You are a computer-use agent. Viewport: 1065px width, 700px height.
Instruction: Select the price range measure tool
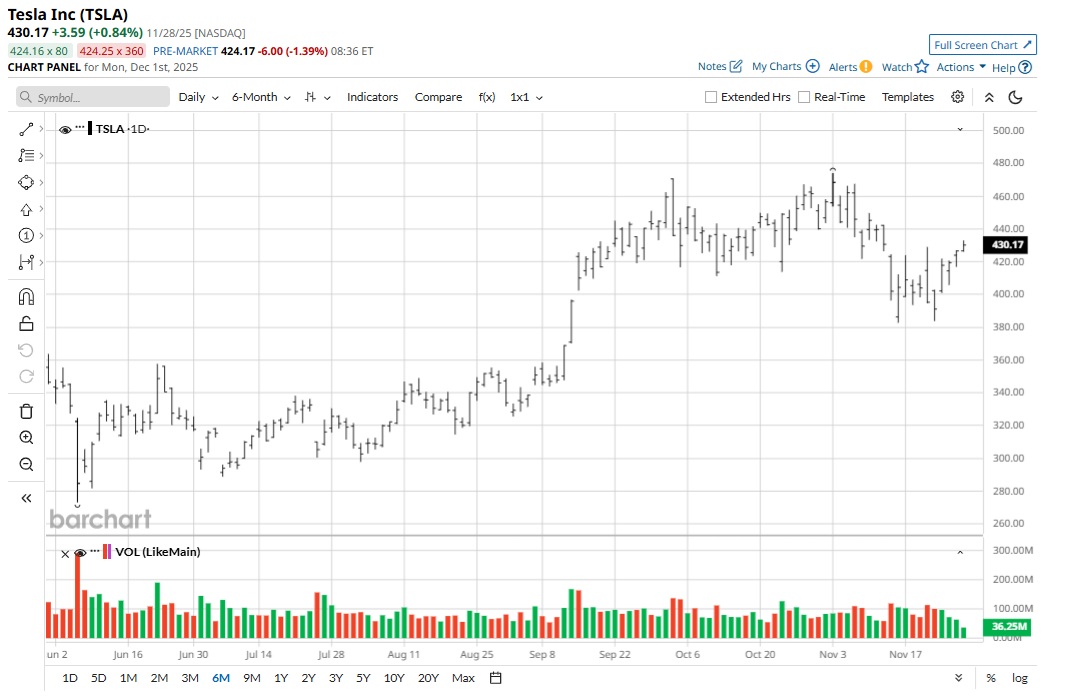[26, 262]
